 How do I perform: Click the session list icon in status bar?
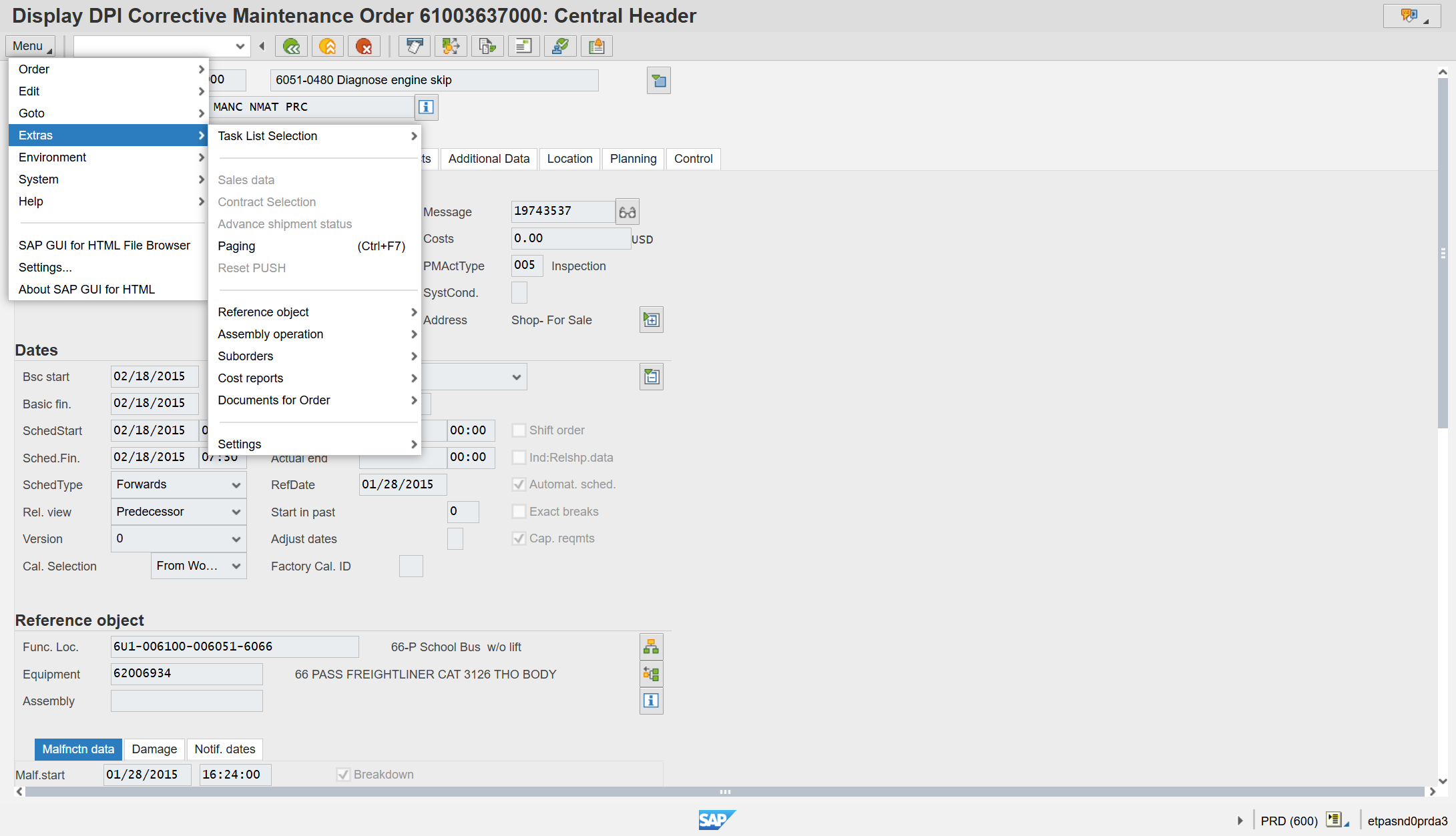(1337, 820)
